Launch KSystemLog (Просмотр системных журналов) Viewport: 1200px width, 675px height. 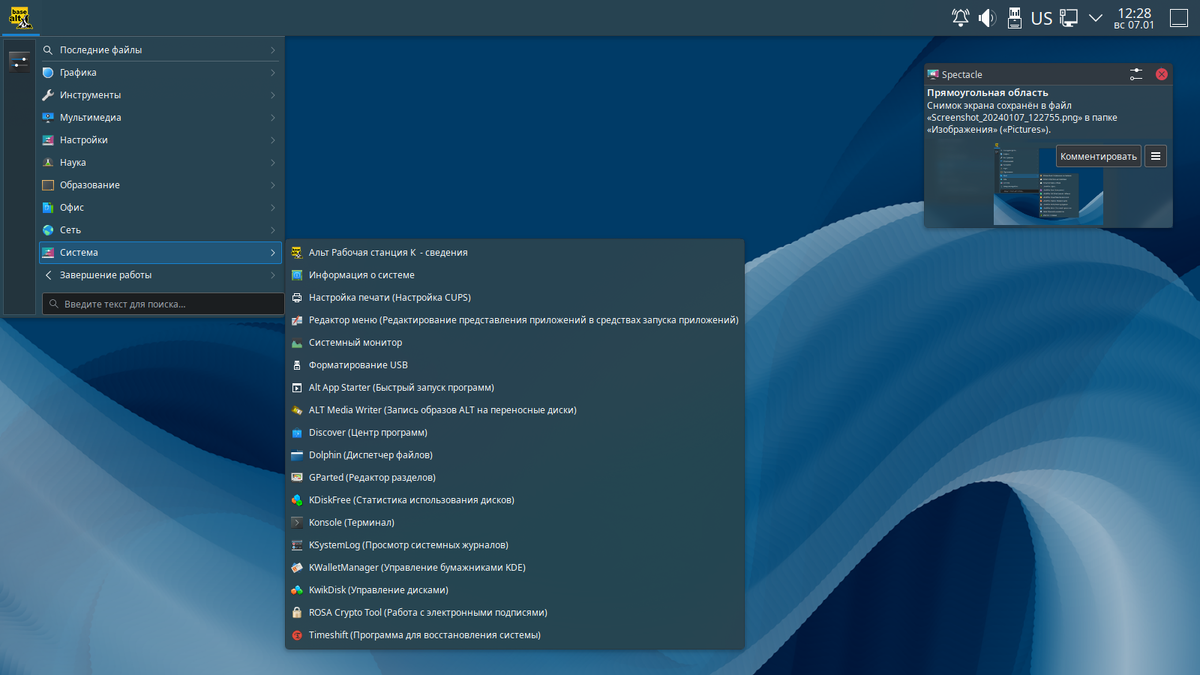(515, 545)
